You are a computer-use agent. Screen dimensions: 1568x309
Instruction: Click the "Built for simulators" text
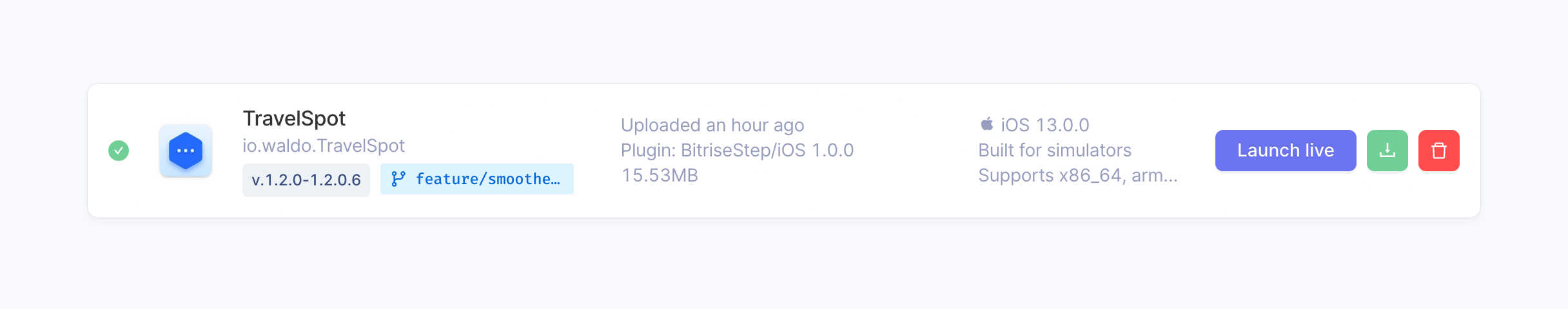[x=1055, y=150]
